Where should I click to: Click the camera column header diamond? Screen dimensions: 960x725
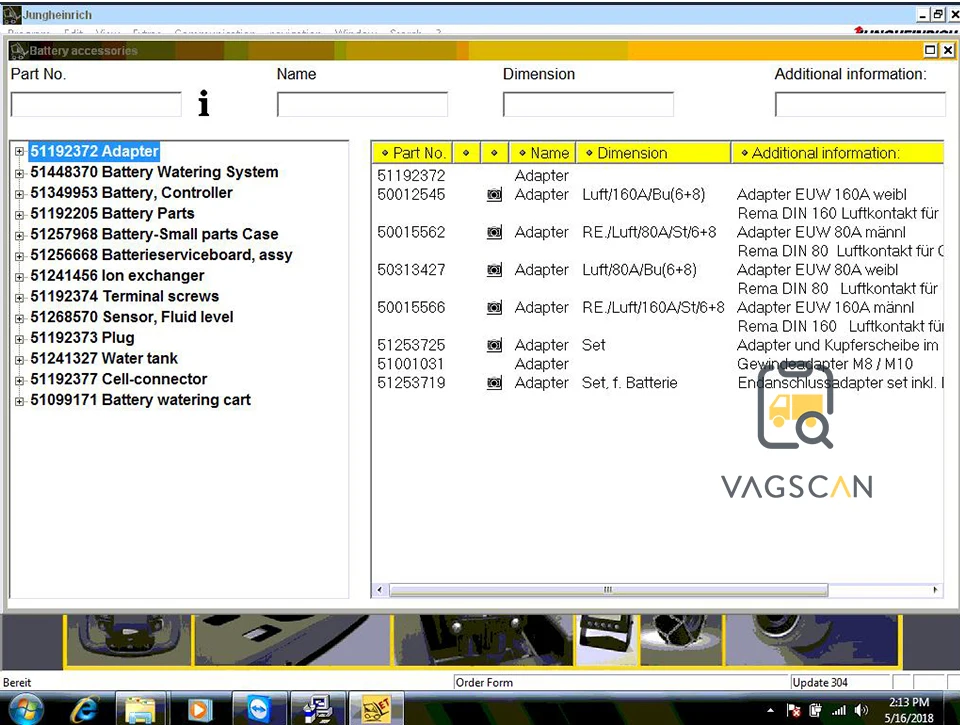[494, 152]
